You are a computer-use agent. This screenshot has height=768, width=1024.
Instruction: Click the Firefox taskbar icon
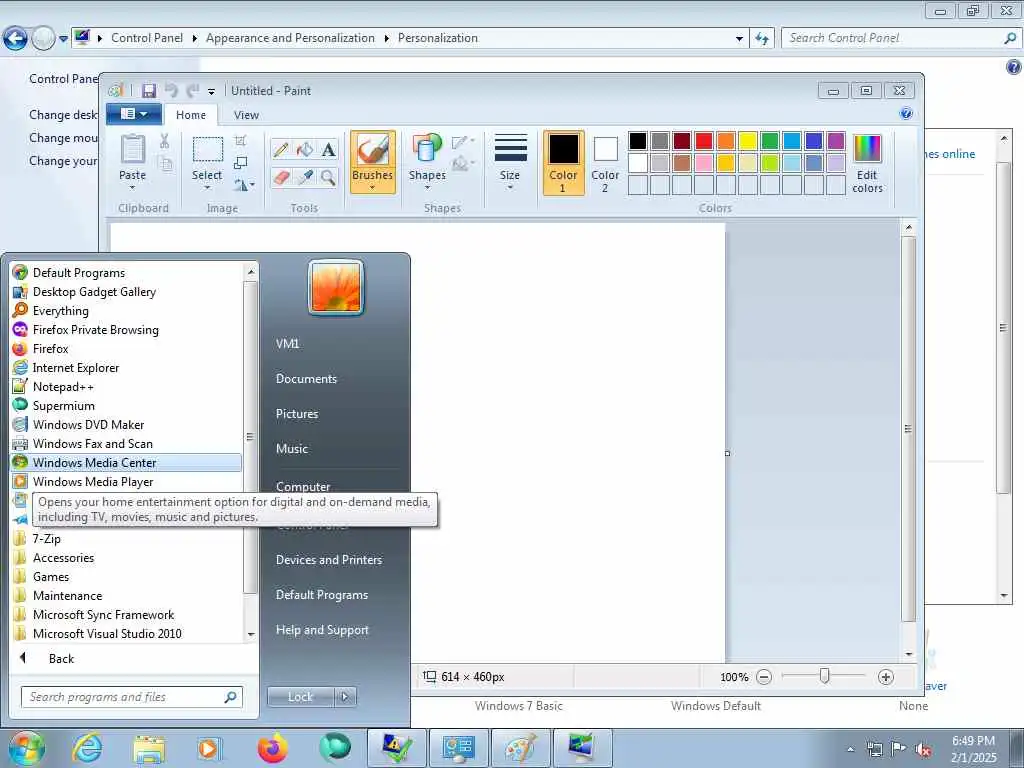pos(272,748)
